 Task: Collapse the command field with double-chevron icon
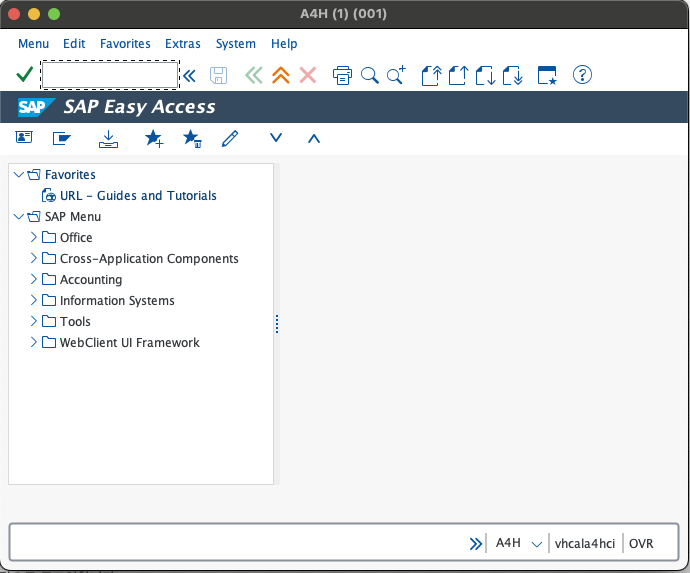(x=190, y=76)
